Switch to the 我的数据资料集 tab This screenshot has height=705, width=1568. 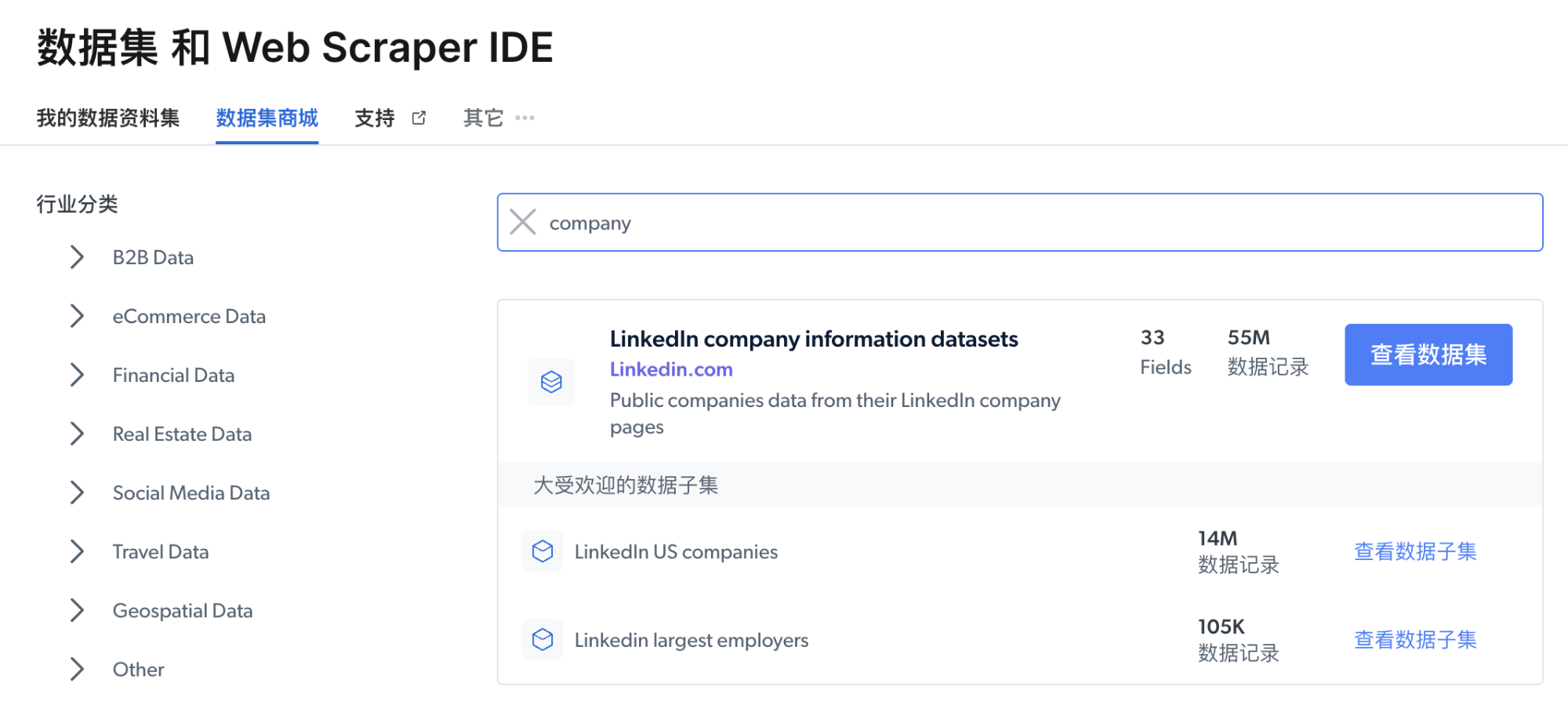[108, 118]
